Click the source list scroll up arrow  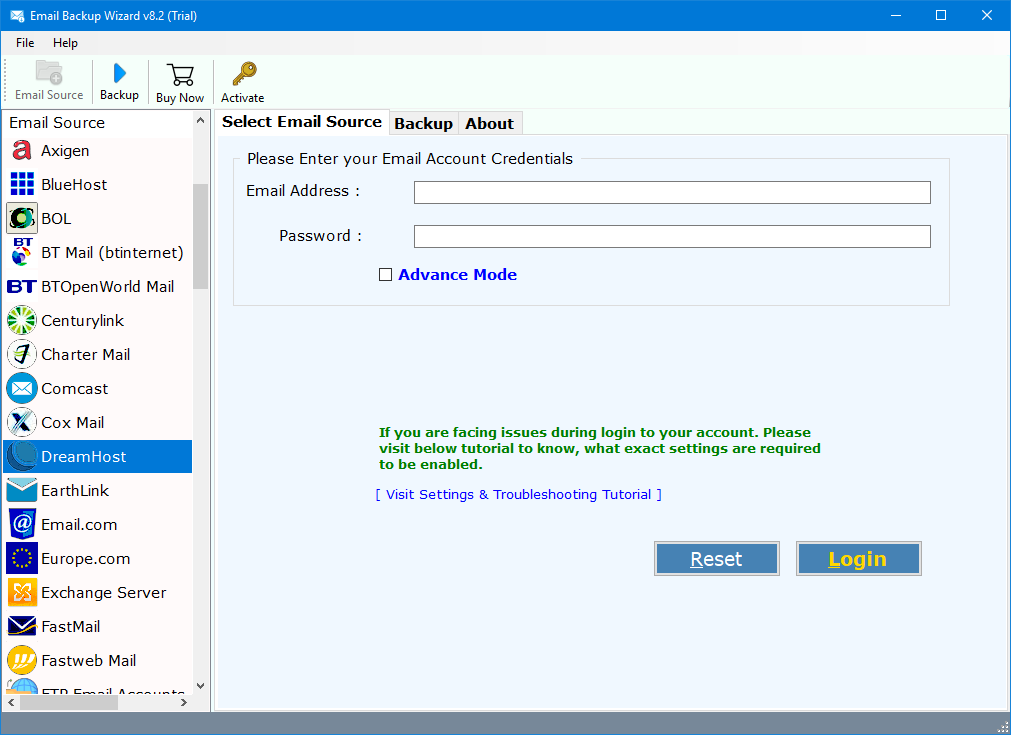[201, 121]
